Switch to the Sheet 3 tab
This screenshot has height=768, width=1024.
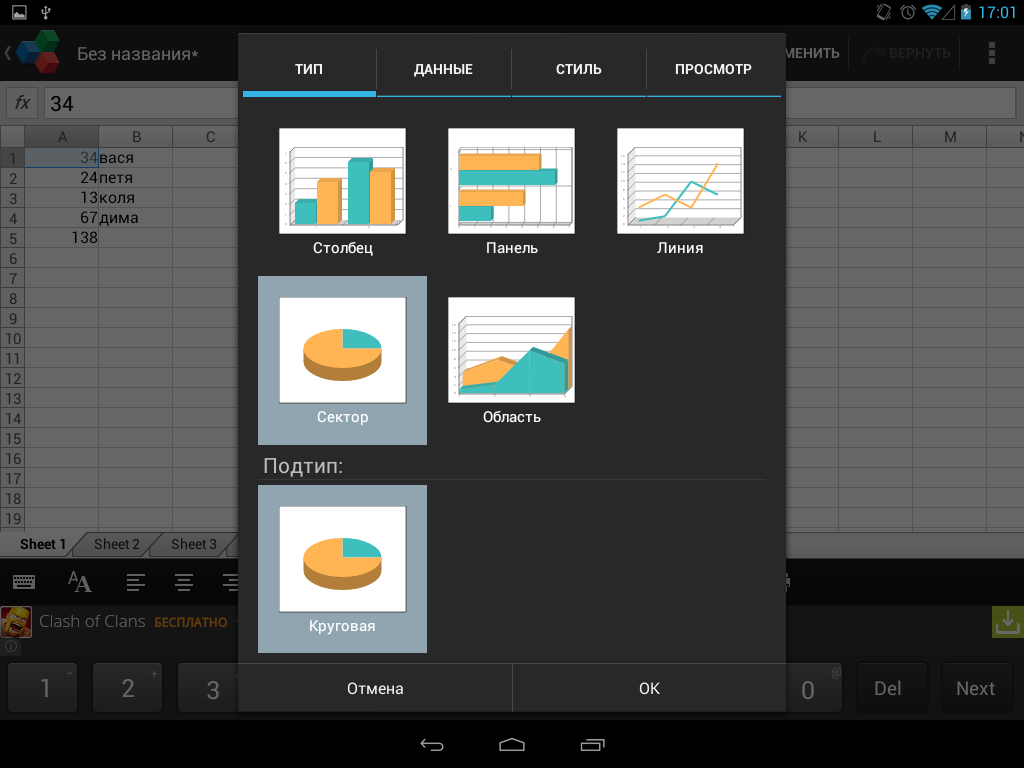click(x=193, y=544)
